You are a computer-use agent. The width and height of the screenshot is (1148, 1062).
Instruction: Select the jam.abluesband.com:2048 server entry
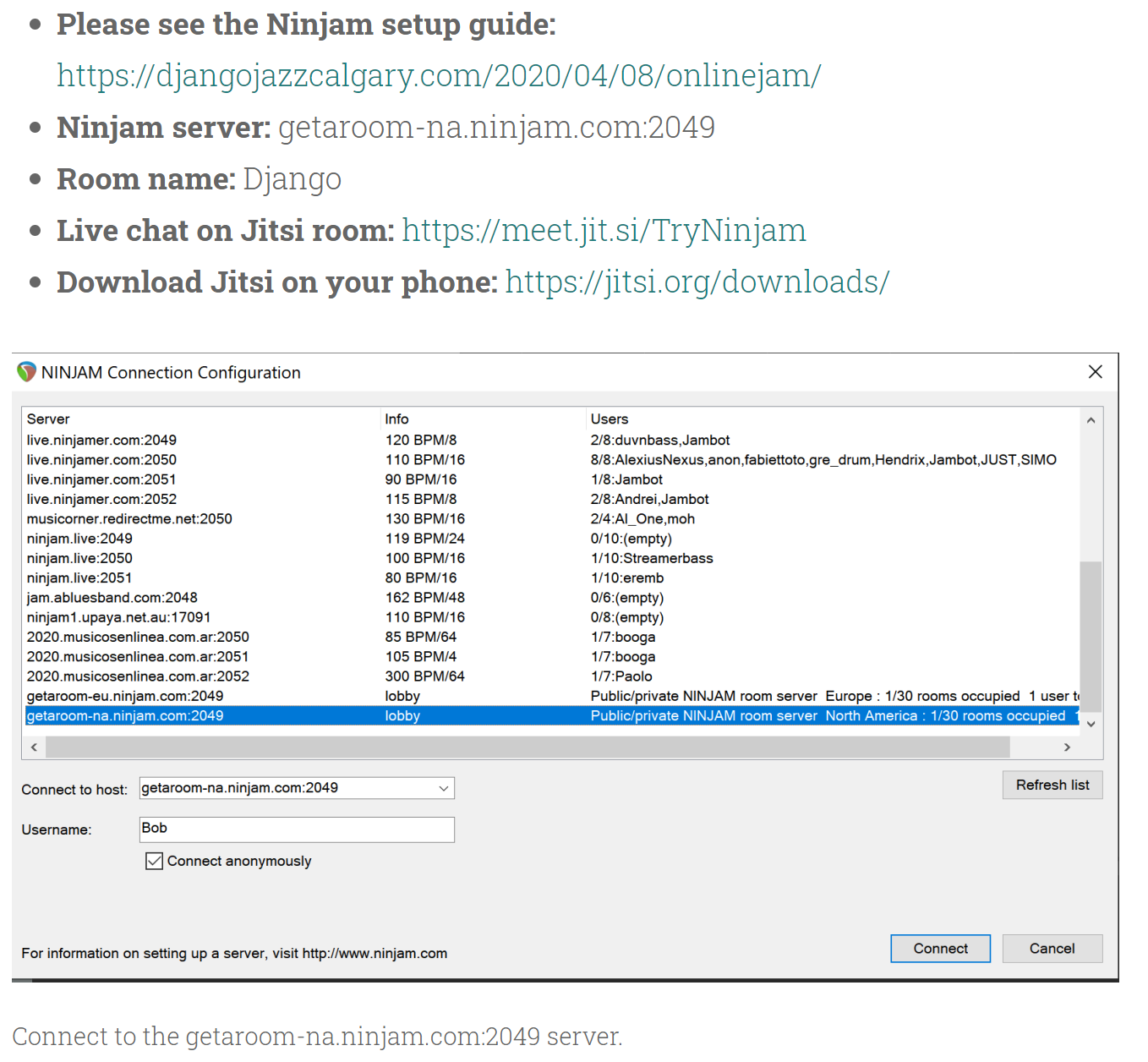pos(112,598)
